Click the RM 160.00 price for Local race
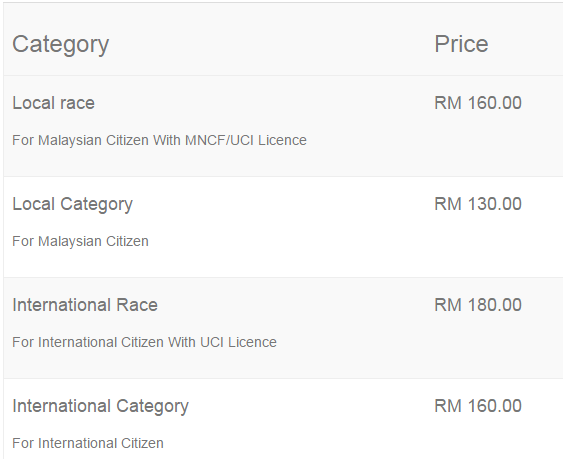 [478, 103]
